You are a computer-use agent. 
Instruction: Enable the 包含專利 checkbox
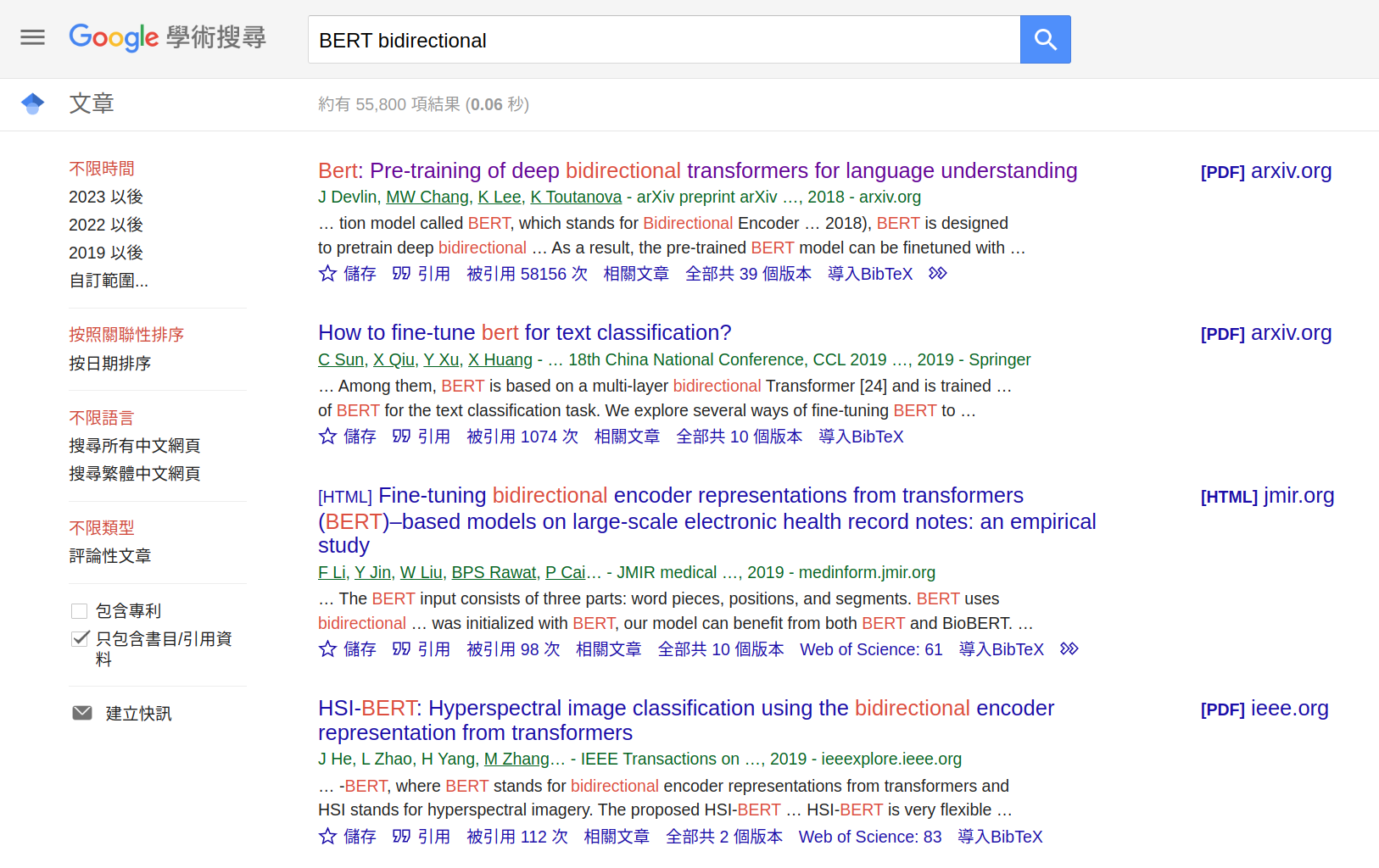click(80, 611)
